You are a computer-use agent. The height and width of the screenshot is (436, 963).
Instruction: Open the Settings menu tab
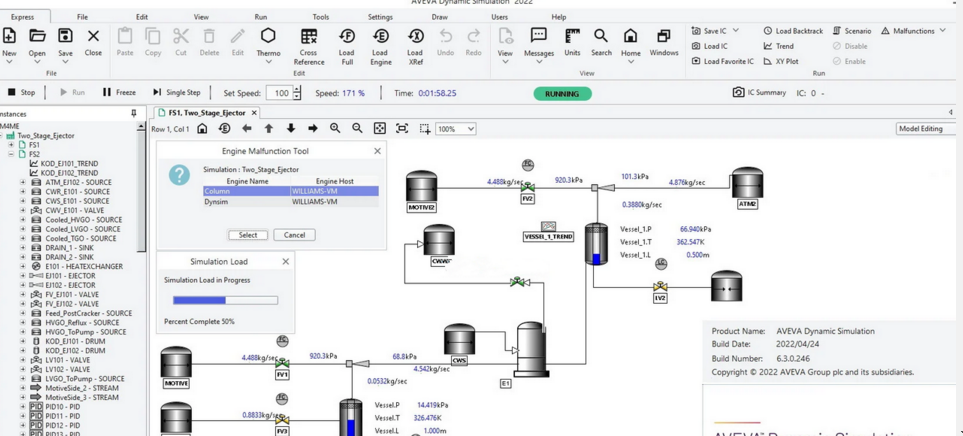[x=380, y=17]
